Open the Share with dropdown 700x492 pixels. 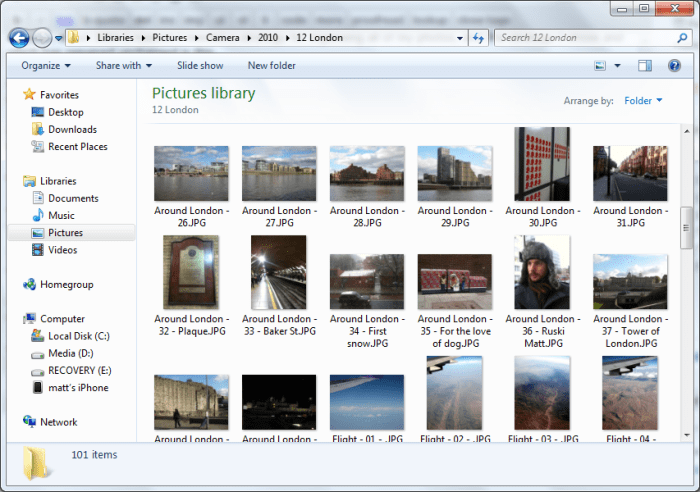(x=123, y=66)
